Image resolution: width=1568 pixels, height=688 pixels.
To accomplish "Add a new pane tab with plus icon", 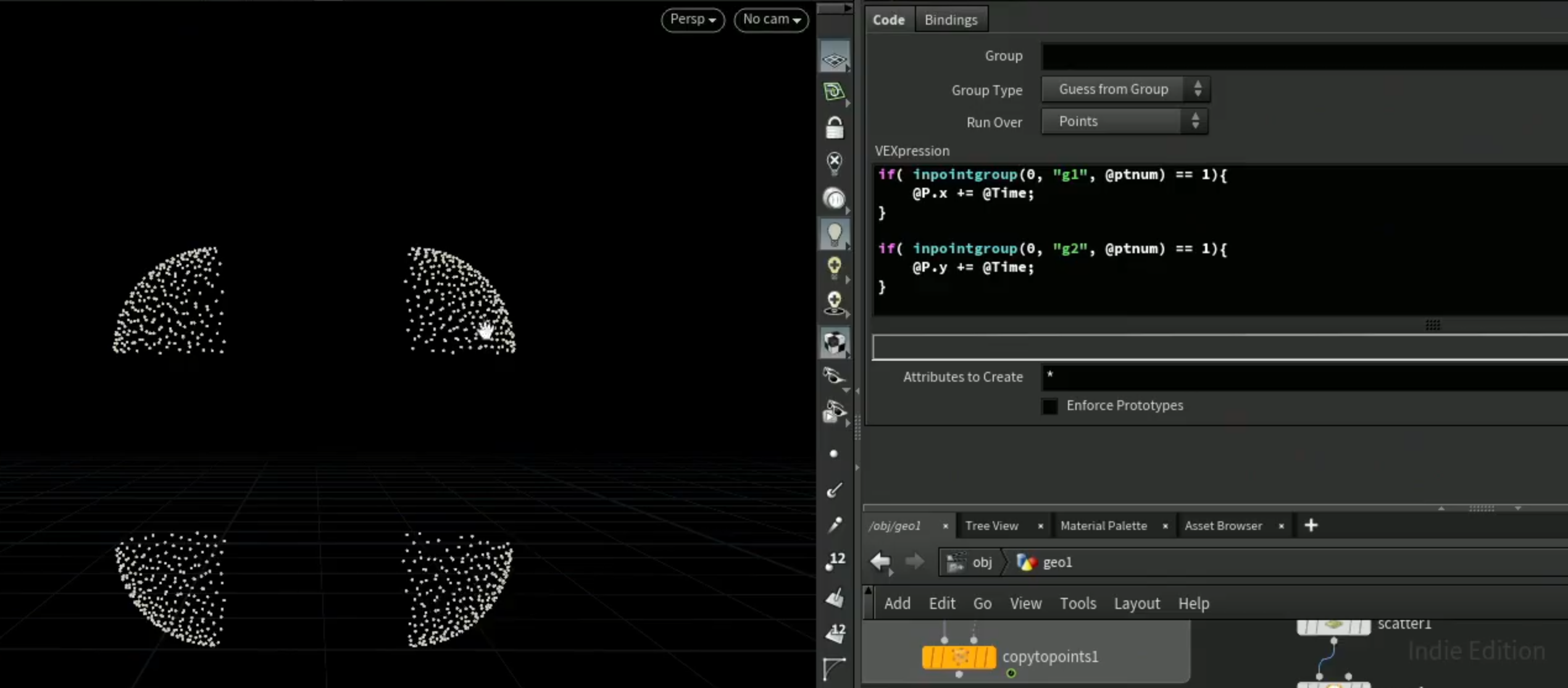I will [1311, 526].
